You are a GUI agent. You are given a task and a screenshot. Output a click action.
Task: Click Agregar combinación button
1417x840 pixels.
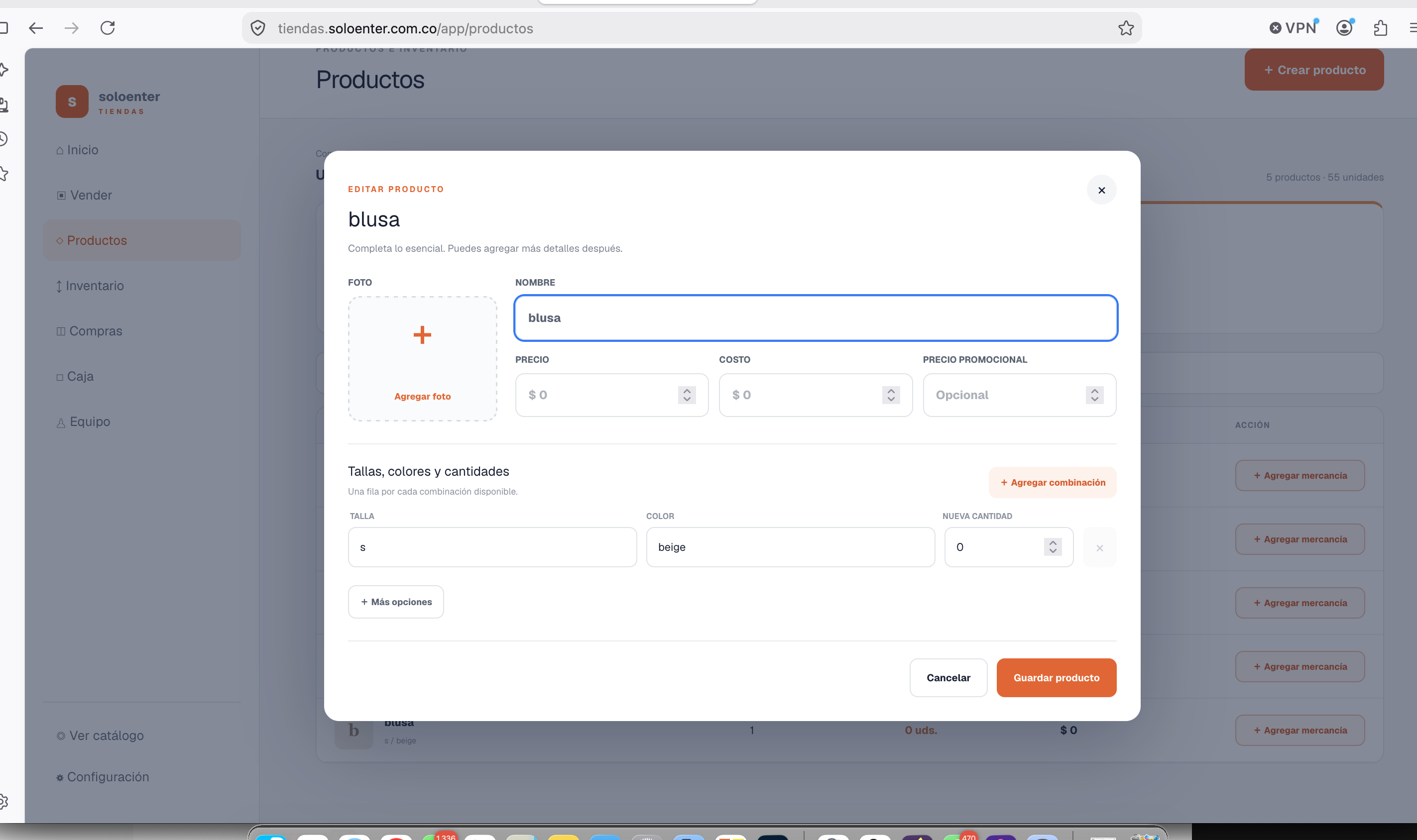coord(1052,482)
